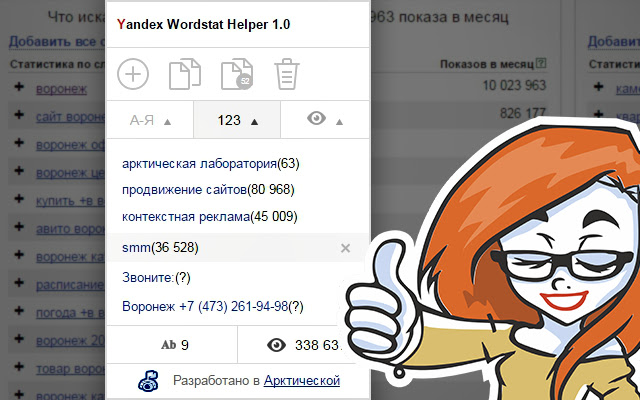Add сайт воронеж row with plus icon
Image resolution: width=640 pixels, height=400 pixels.
pyautogui.click(x=19, y=115)
